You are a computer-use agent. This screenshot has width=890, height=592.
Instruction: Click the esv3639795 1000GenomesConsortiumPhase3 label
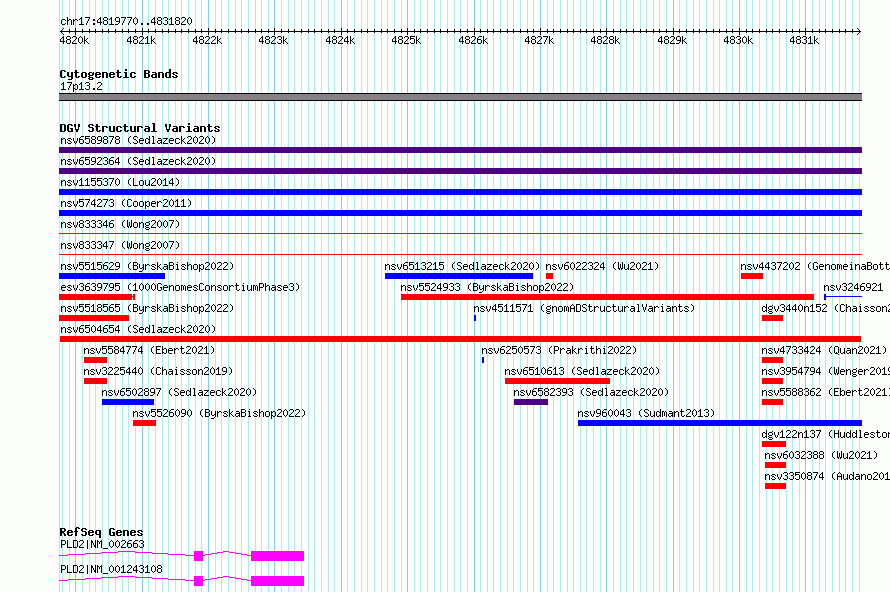180,287
